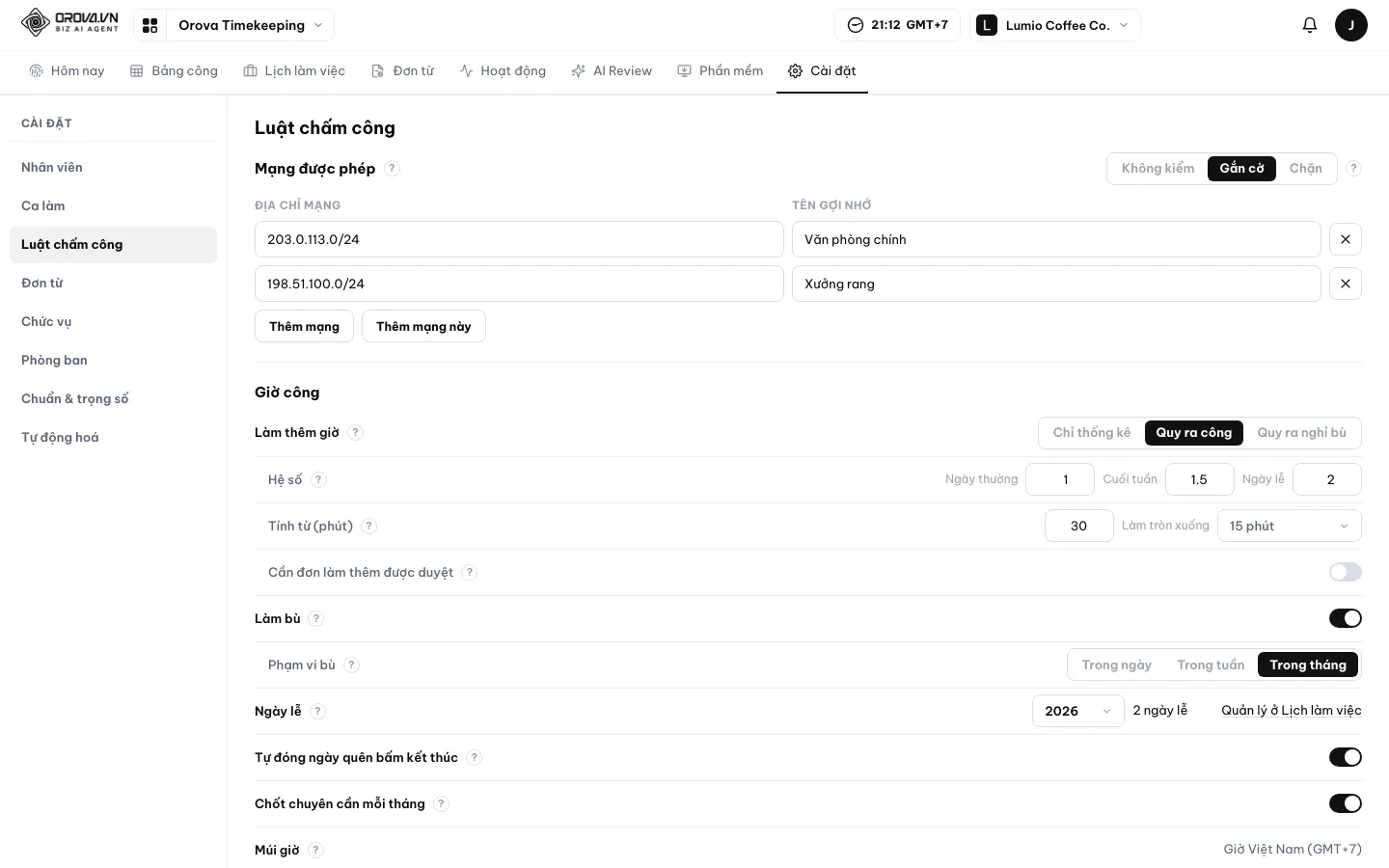Toggle Chốt chuyên cần mỗi tháng switch

click(1345, 803)
